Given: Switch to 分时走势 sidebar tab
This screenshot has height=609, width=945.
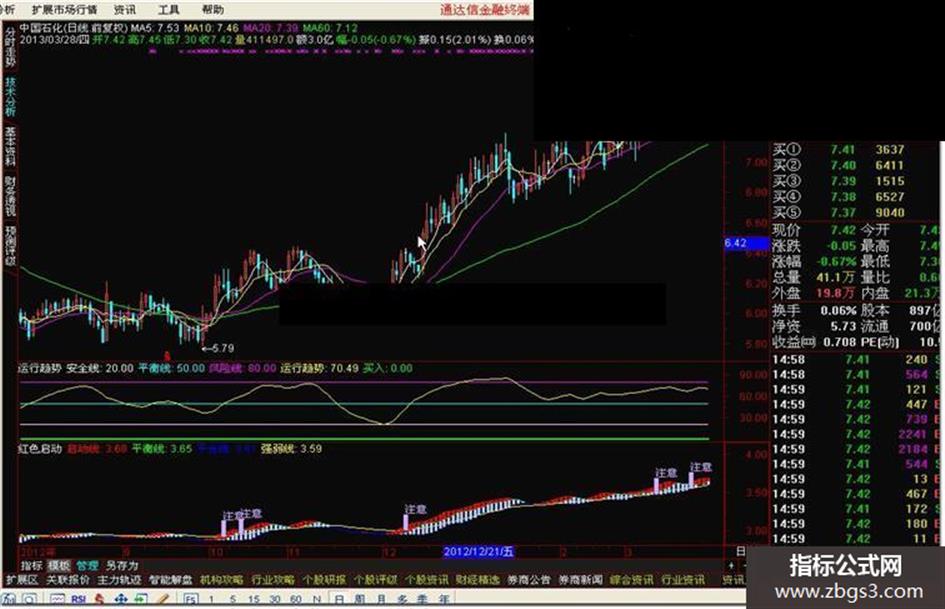Looking at the screenshot, I should click(x=10, y=47).
